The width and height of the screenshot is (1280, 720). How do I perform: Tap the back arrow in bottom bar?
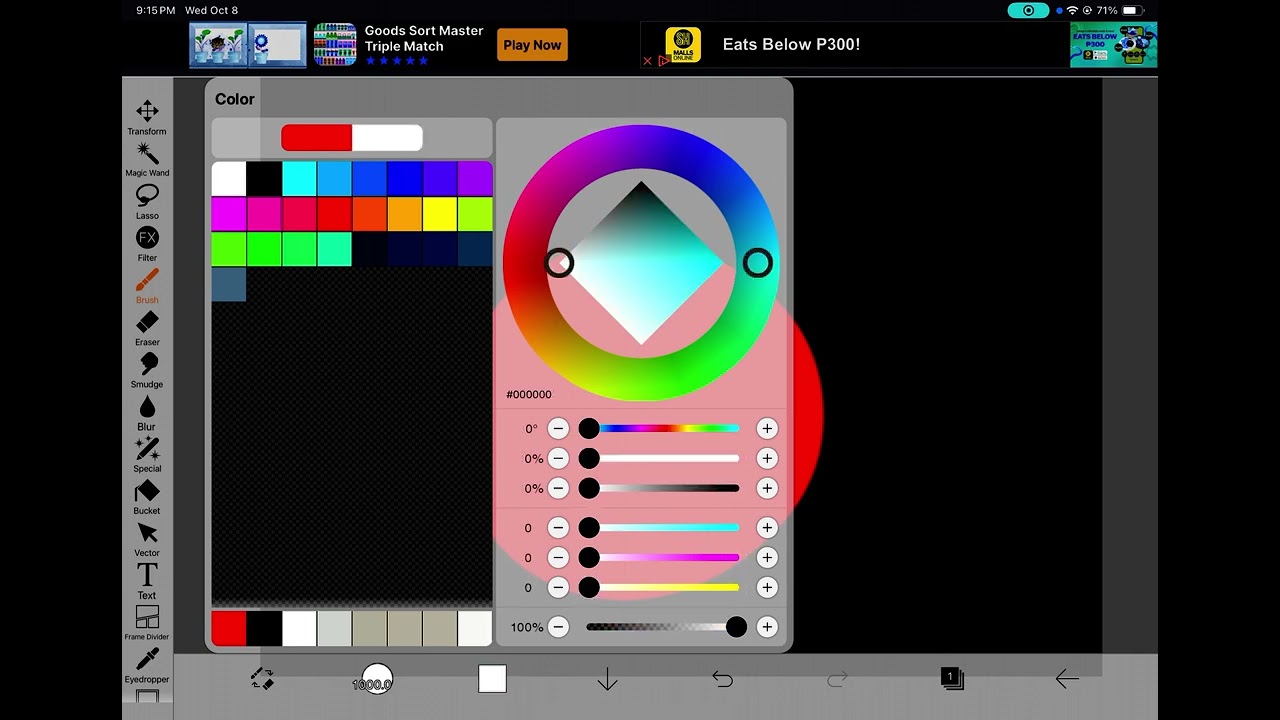click(x=1067, y=679)
